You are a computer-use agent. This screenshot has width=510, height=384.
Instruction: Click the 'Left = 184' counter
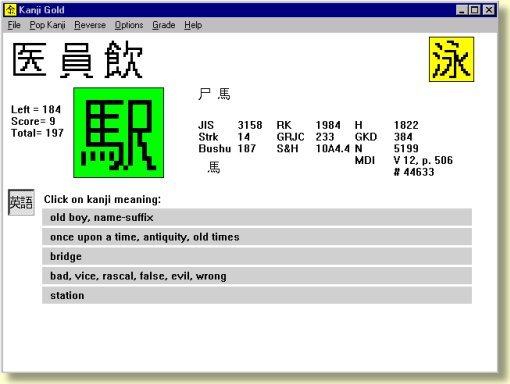tap(36, 109)
